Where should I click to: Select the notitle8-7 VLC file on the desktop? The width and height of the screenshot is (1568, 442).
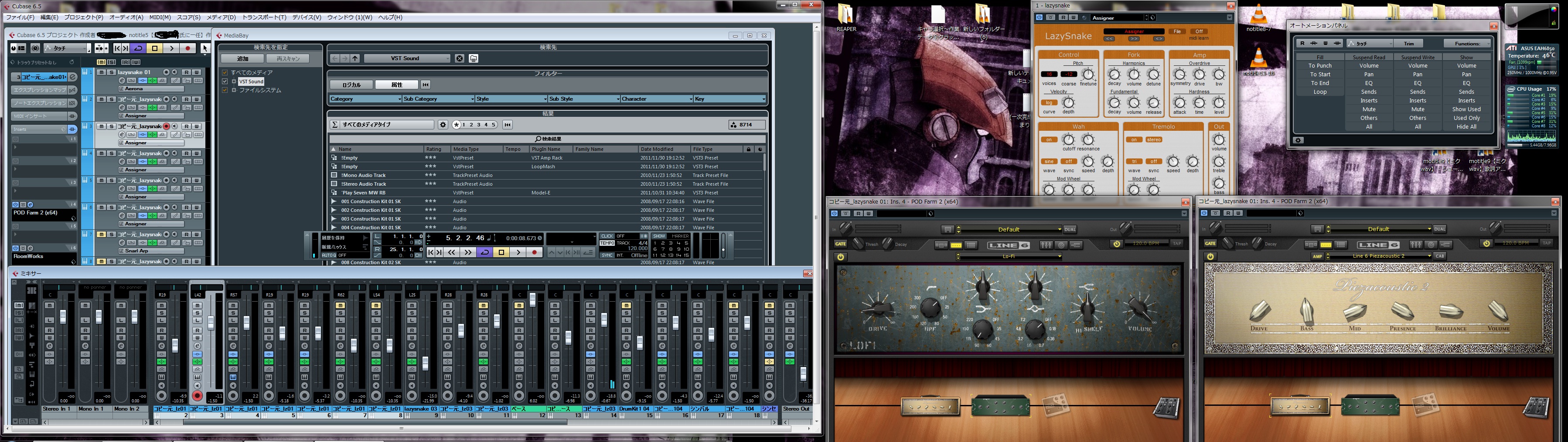pos(1259,18)
